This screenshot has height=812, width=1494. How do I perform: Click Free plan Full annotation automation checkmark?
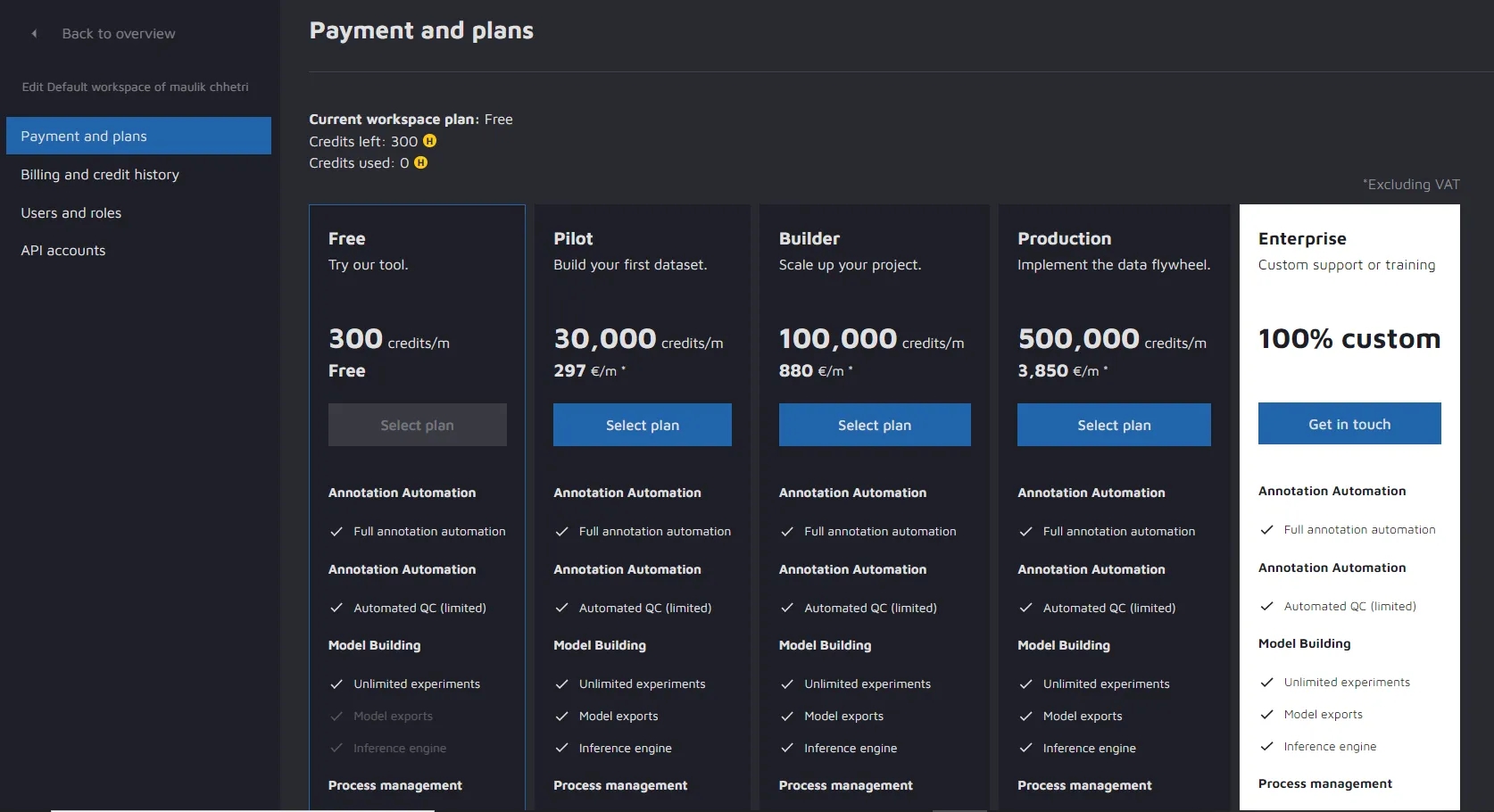click(x=336, y=531)
